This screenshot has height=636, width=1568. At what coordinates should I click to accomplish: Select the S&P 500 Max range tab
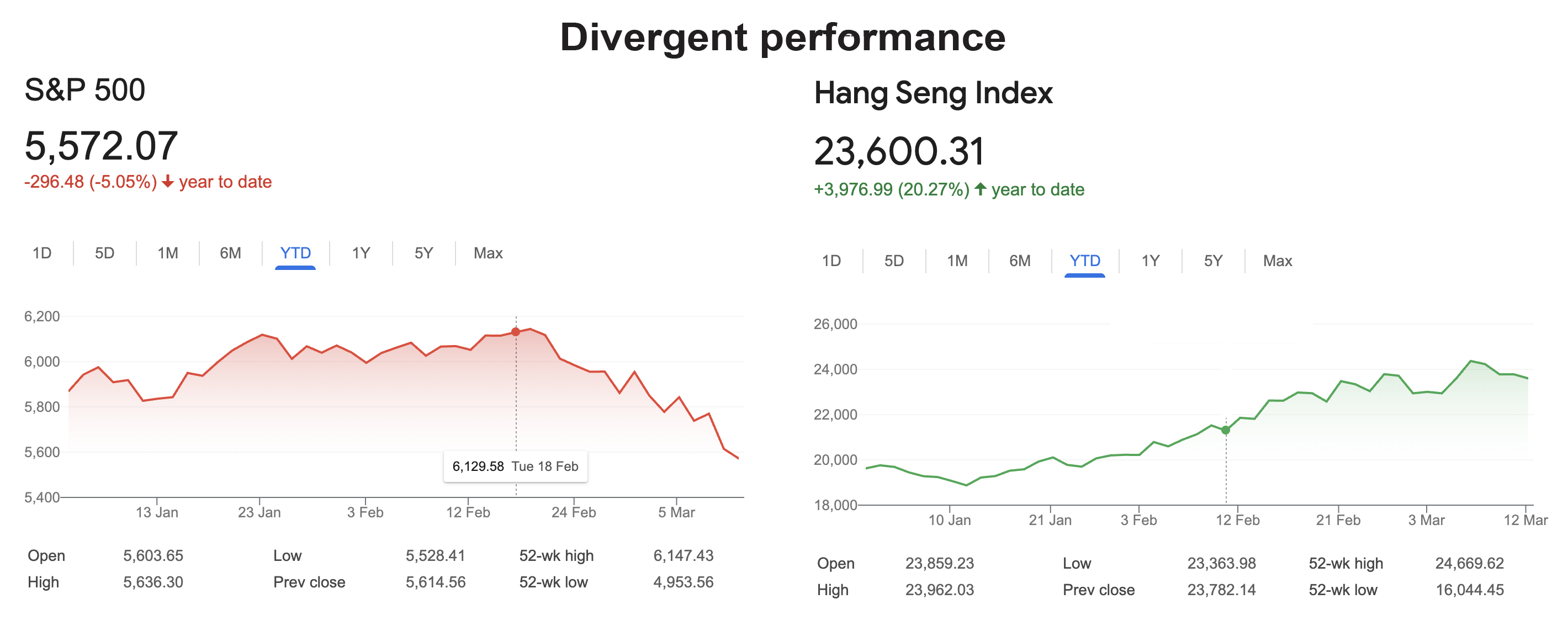(488, 253)
